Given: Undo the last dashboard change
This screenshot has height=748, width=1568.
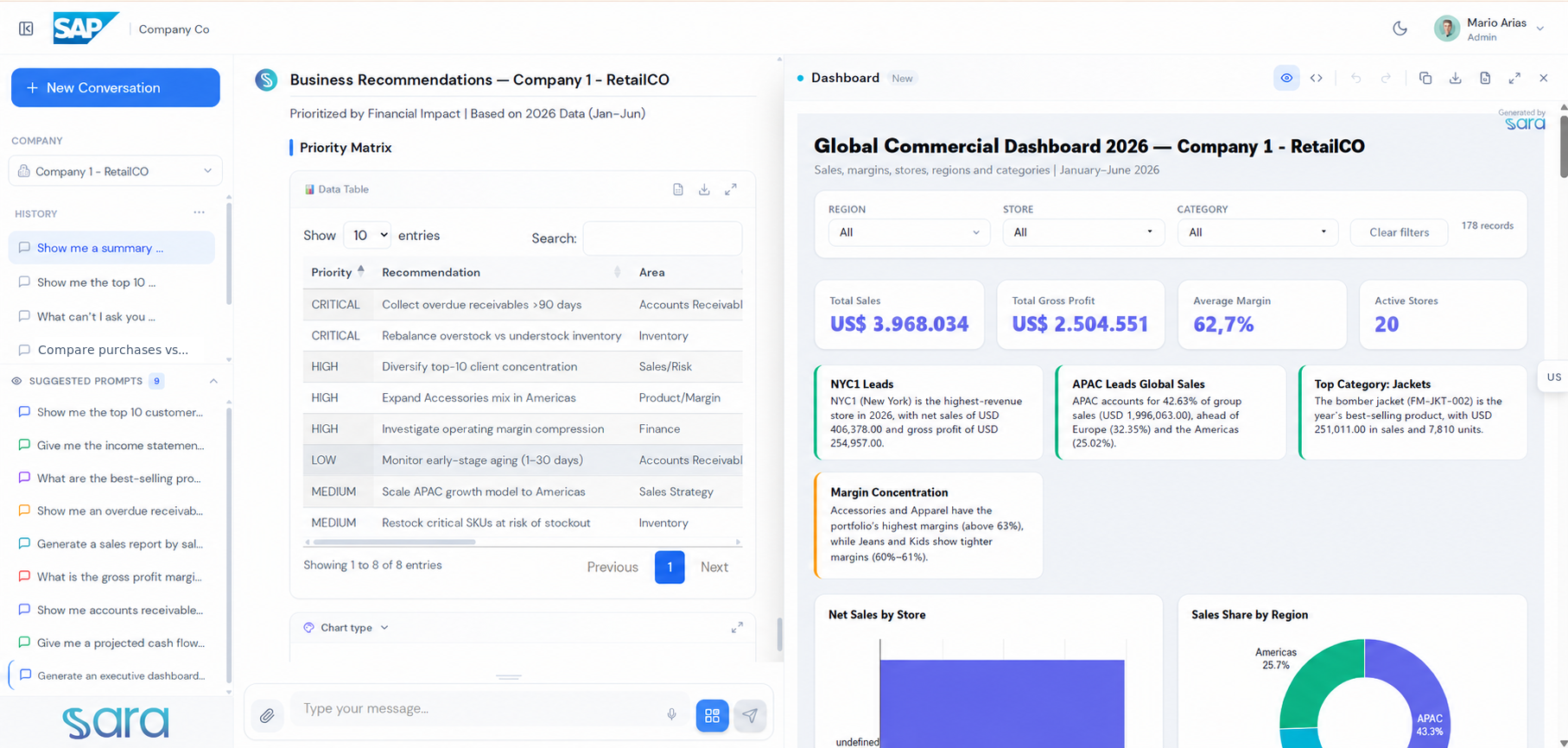Looking at the screenshot, I should (x=1356, y=78).
